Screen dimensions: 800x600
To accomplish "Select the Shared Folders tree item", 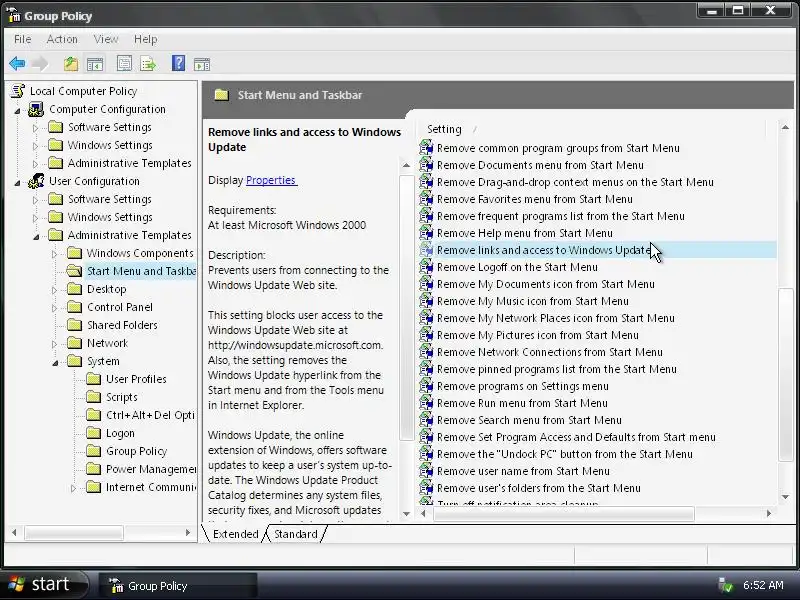I will (122, 325).
